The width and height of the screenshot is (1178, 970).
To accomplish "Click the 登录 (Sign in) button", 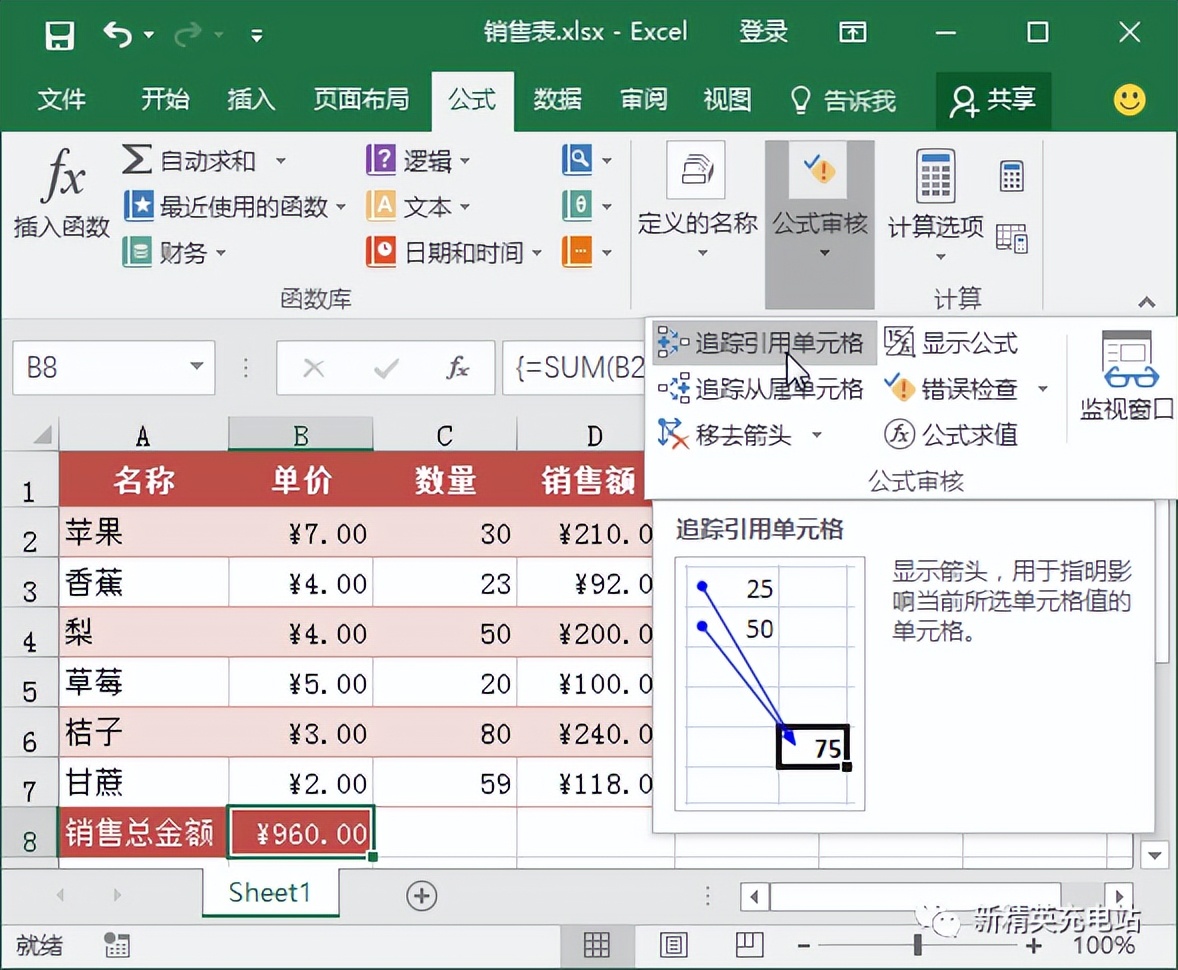I will [763, 31].
